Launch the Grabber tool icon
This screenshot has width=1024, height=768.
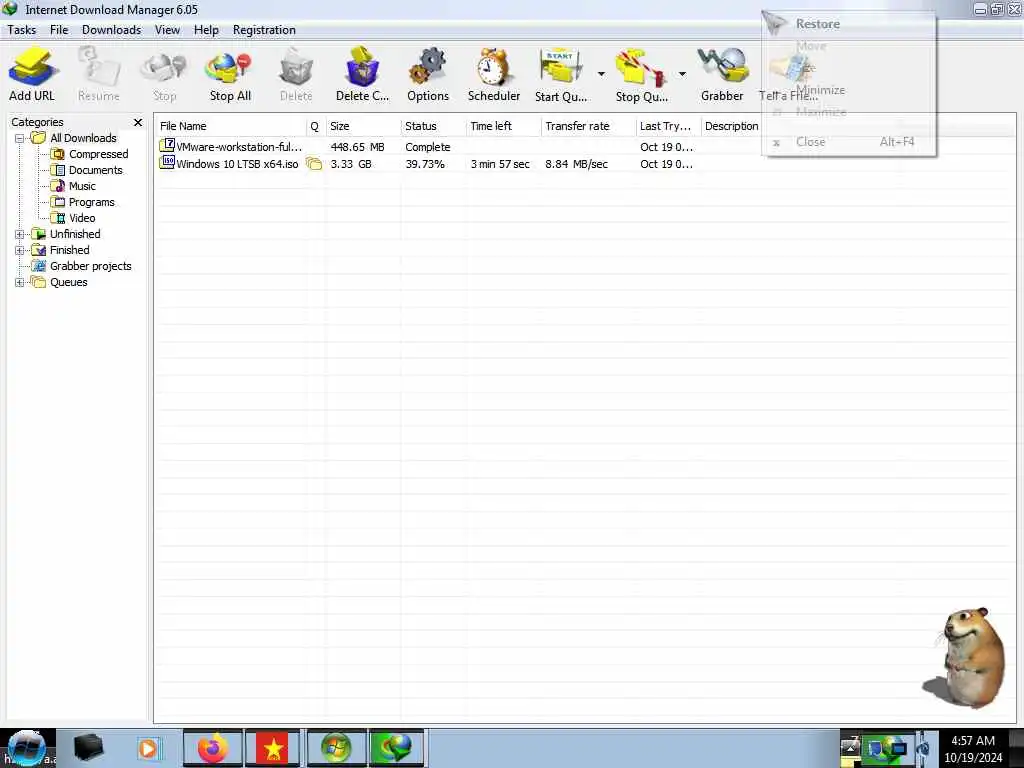pos(722,67)
